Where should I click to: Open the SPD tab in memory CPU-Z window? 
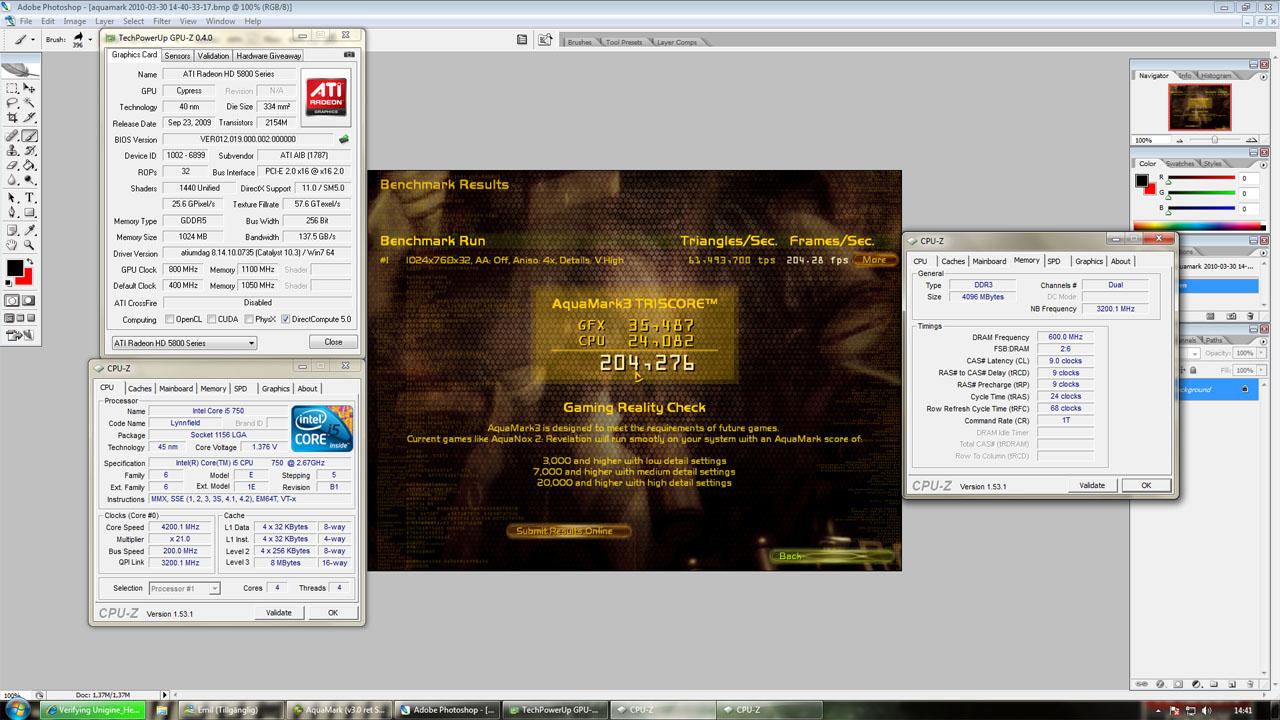(x=1054, y=261)
